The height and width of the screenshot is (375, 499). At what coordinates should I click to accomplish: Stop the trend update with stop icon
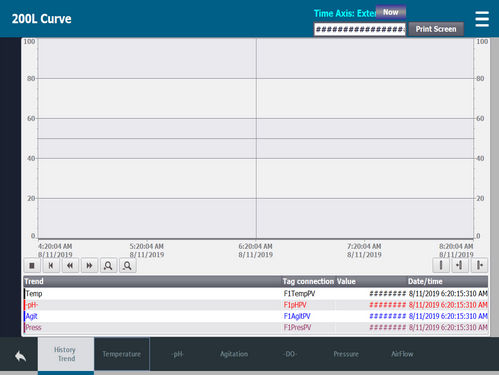coord(32,266)
